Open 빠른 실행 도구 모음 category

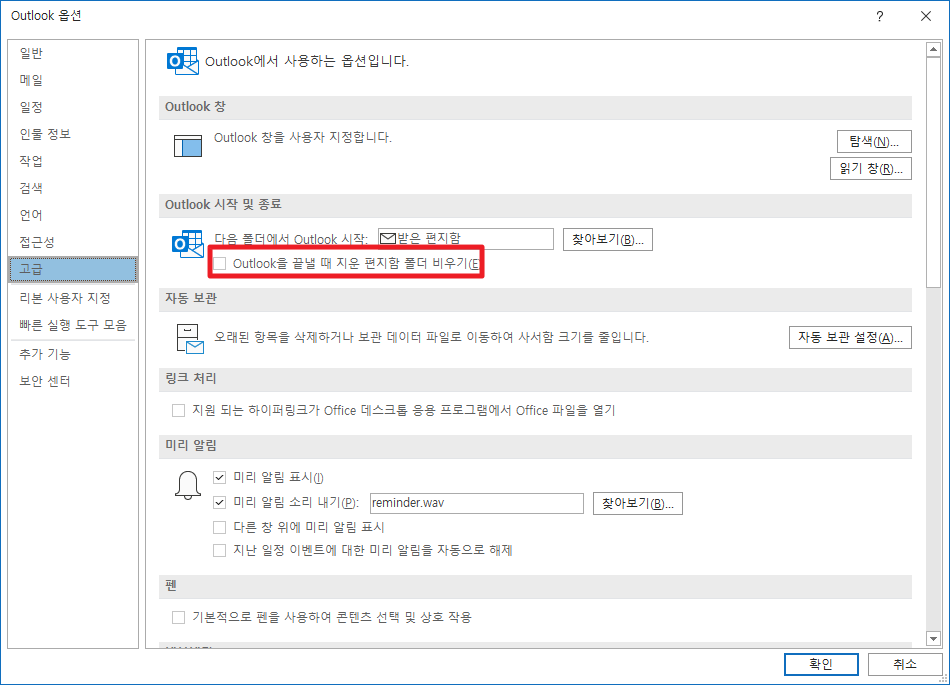click(x=73, y=325)
